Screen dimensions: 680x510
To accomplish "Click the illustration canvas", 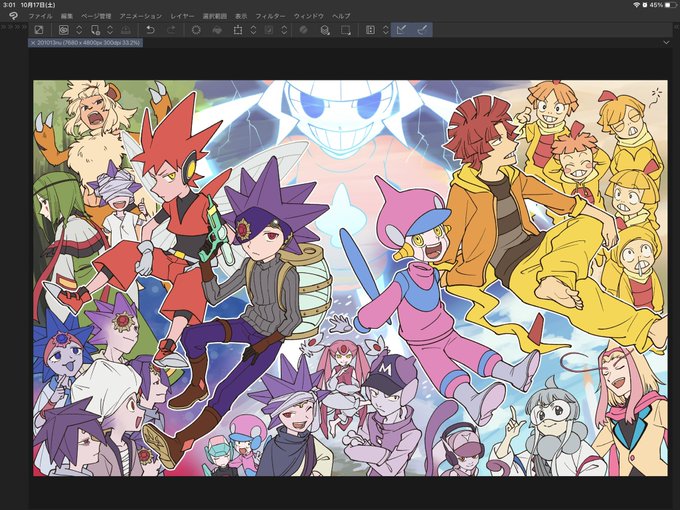I will pyautogui.click(x=350, y=278).
